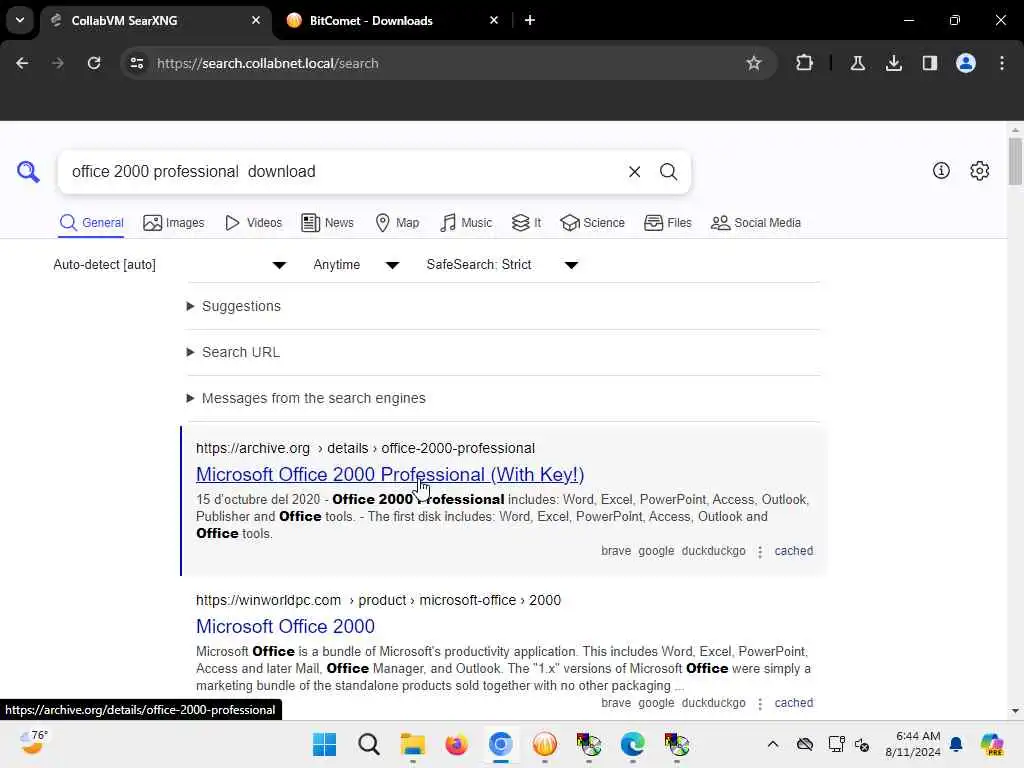The image size is (1024, 768).
Task: Open the weather widget showing 76°
Action: click(x=33, y=743)
